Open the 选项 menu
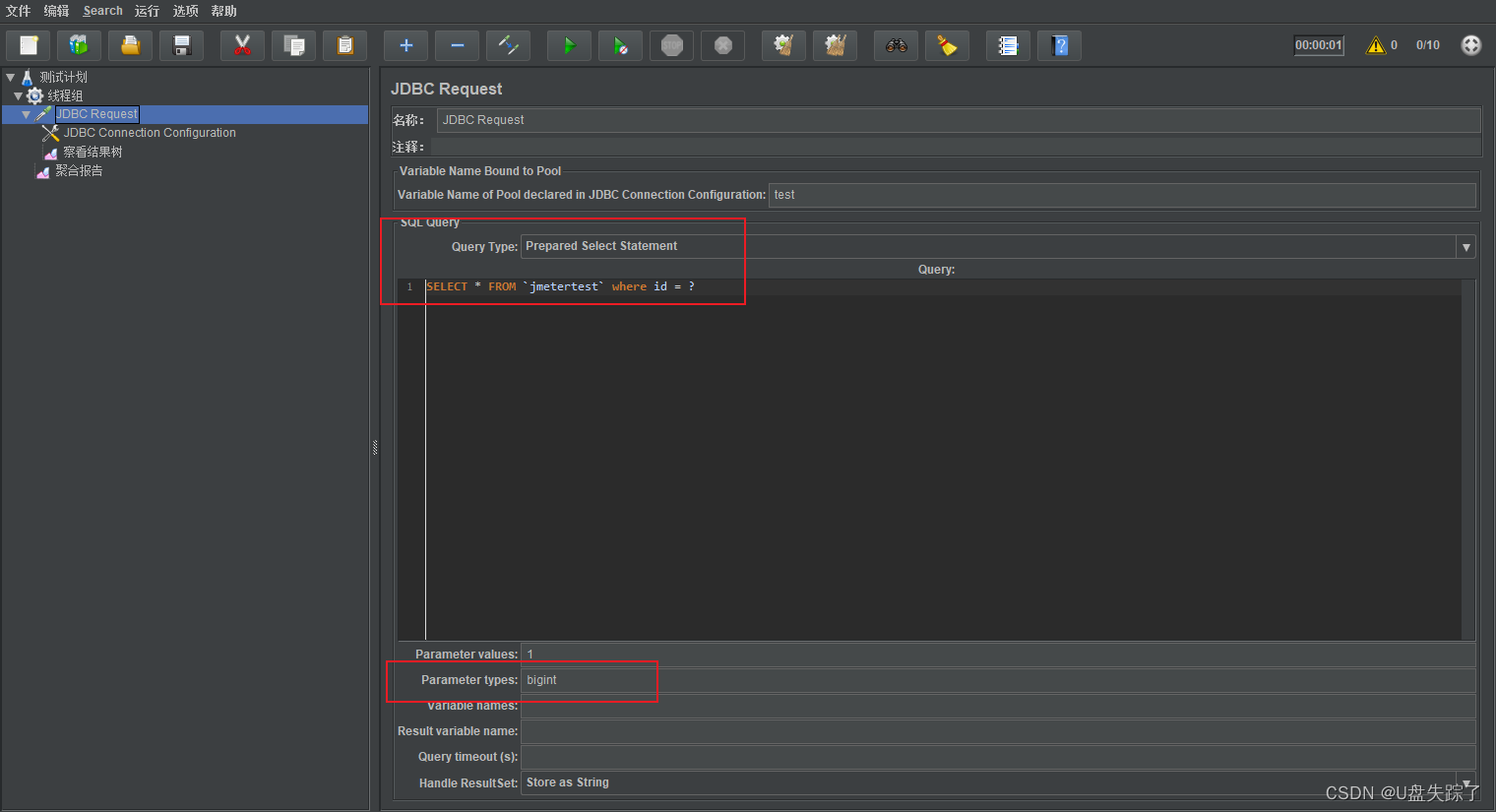1496x812 pixels. pos(185,11)
